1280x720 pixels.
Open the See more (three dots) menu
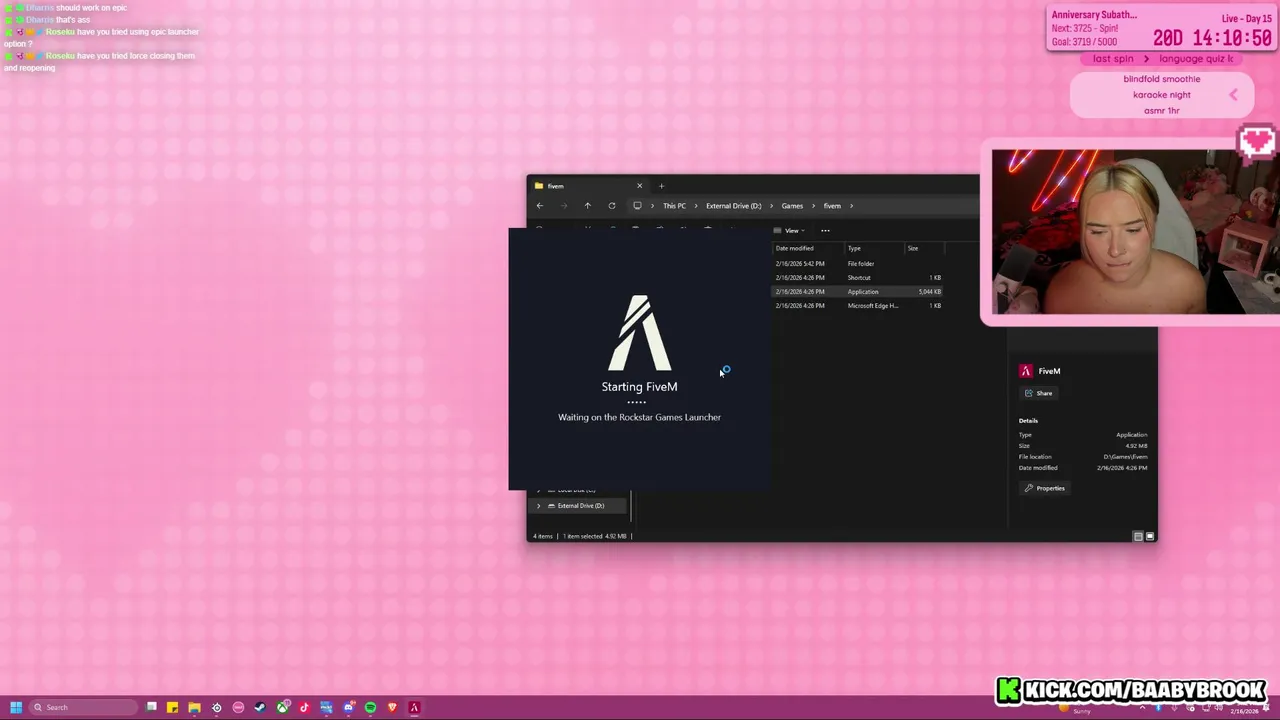[825, 231]
